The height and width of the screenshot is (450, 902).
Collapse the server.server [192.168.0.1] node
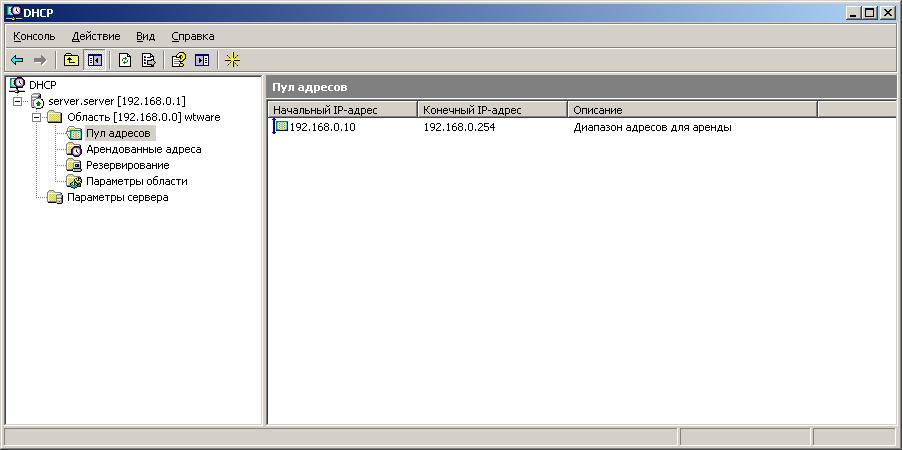pos(18,101)
